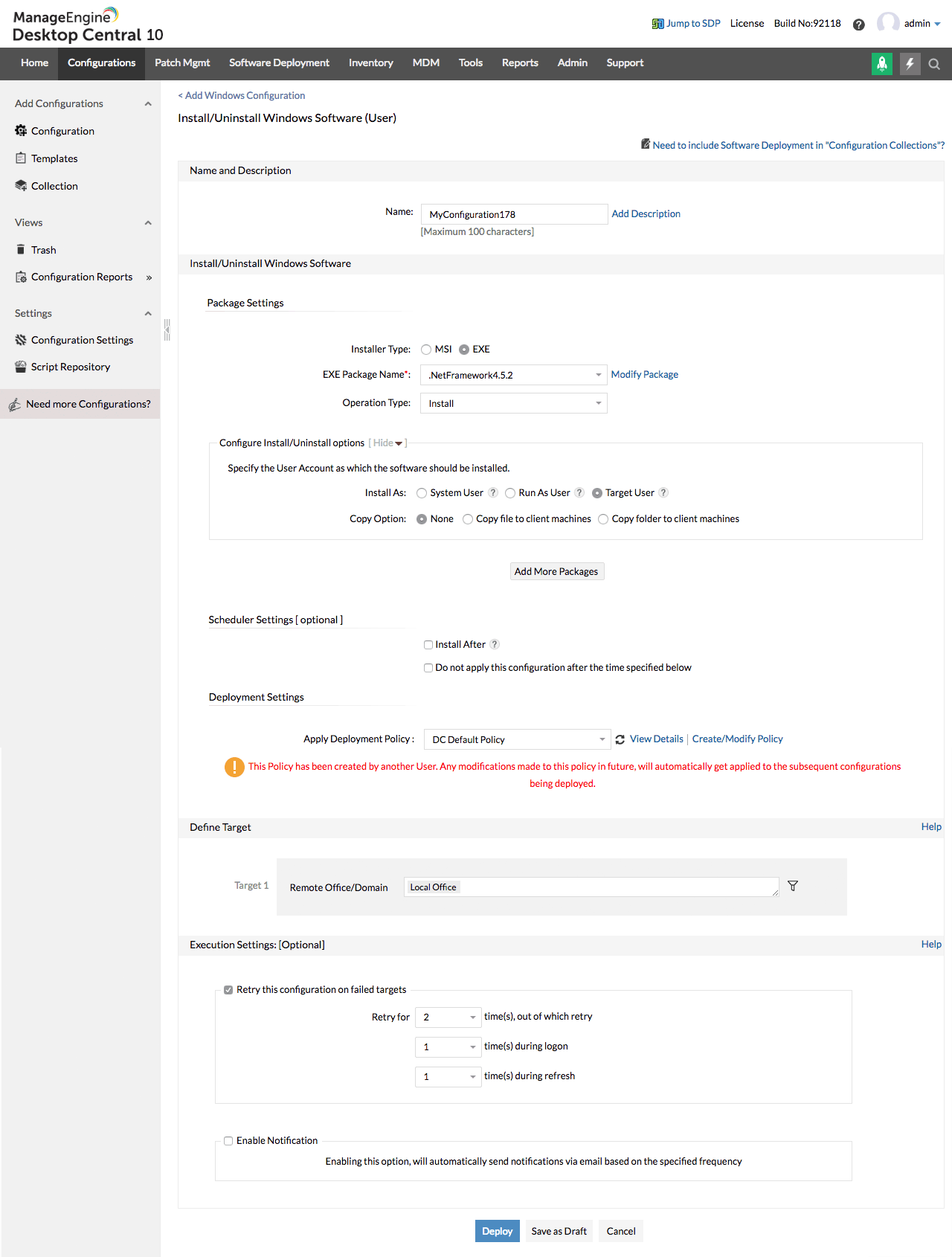Click the green rocket quick launch icon

pyautogui.click(x=882, y=64)
